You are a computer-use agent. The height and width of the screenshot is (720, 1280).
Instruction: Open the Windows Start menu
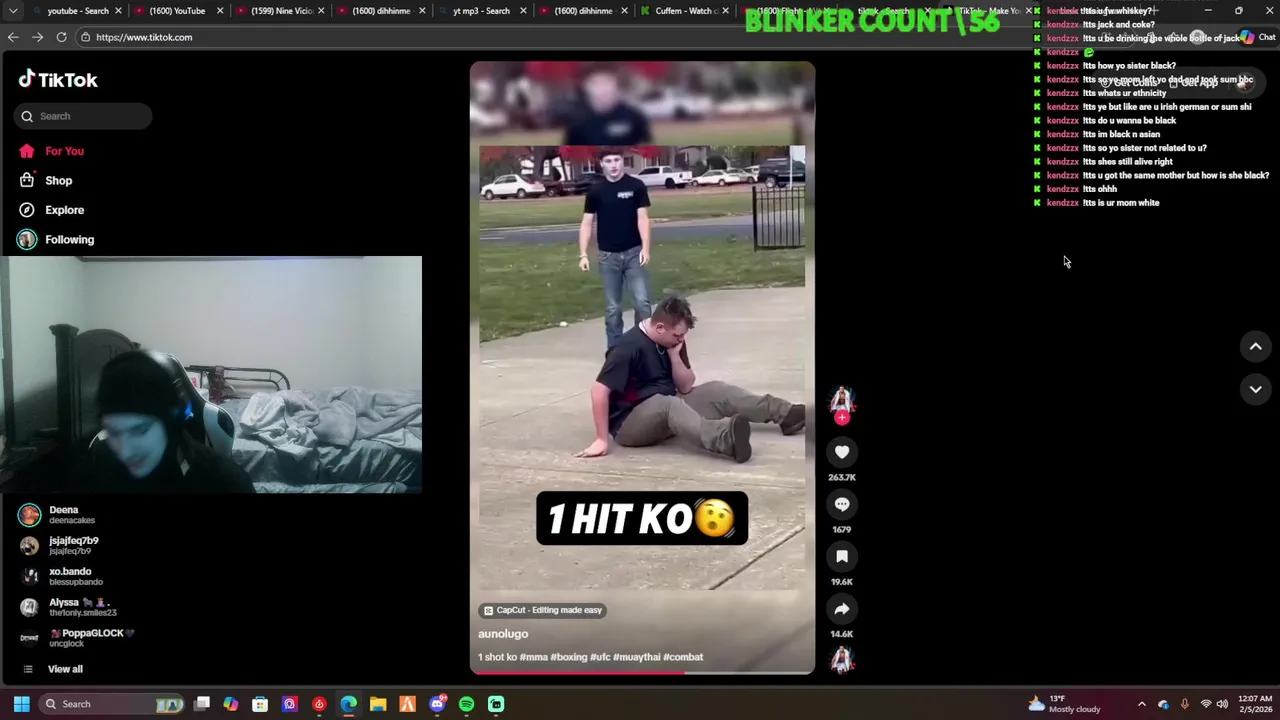tap(21, 704)
